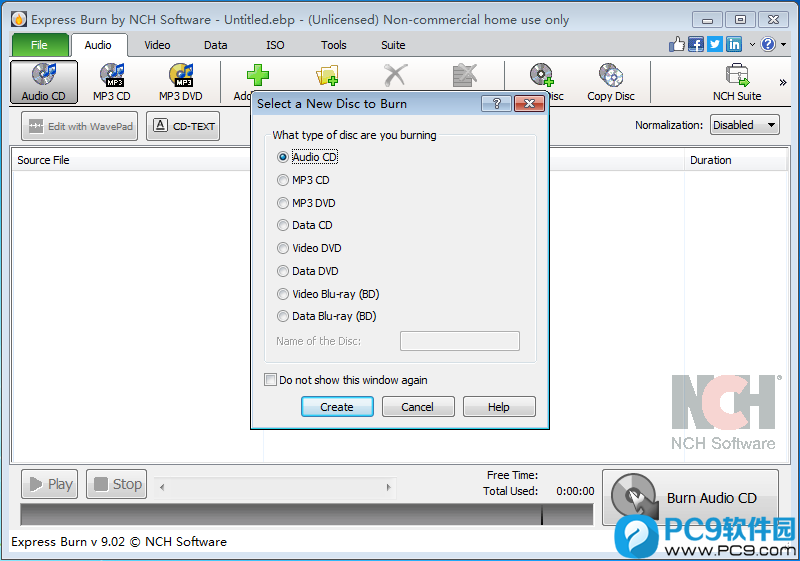Viewport: 800px width, 561px height.
Task: Click the Name of the Disc field
Action: 460,341
